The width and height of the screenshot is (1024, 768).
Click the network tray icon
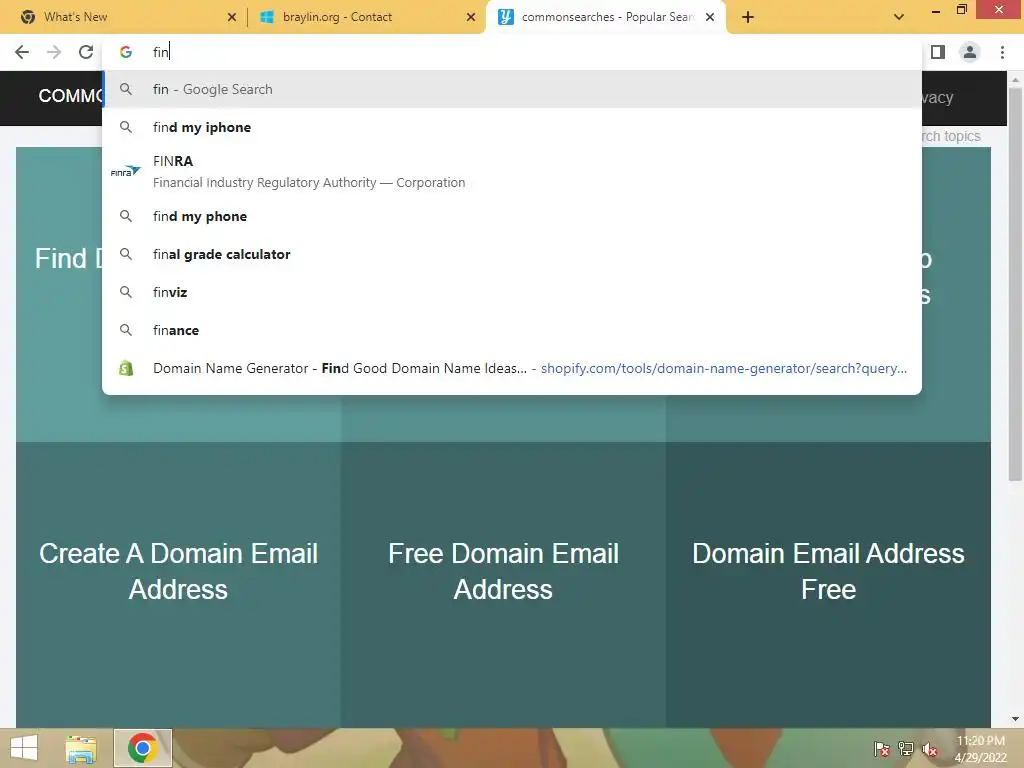click(906, 749)
